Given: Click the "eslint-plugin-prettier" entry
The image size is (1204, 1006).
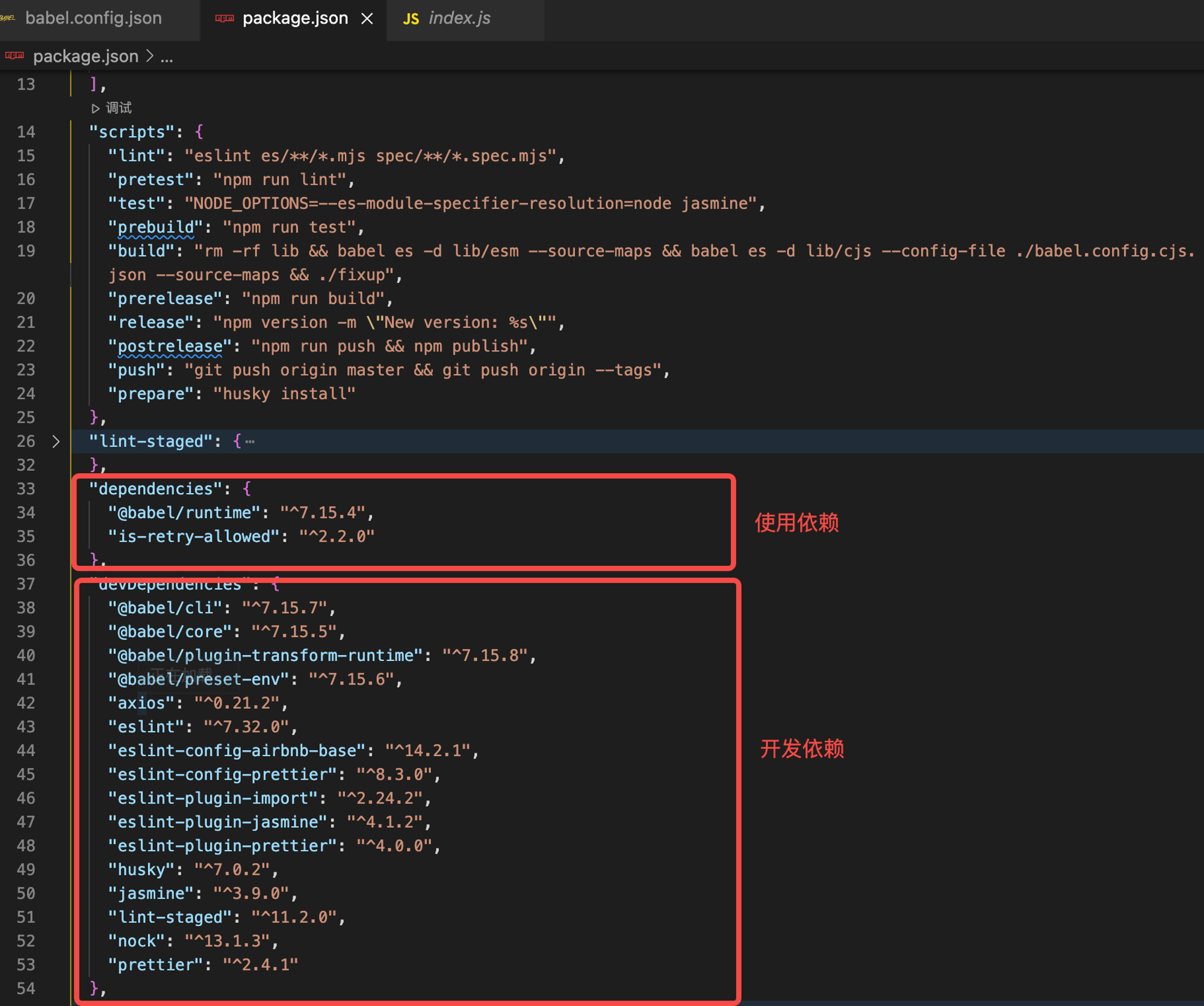Looking at the screenshot, I should [x=223, y=846].
